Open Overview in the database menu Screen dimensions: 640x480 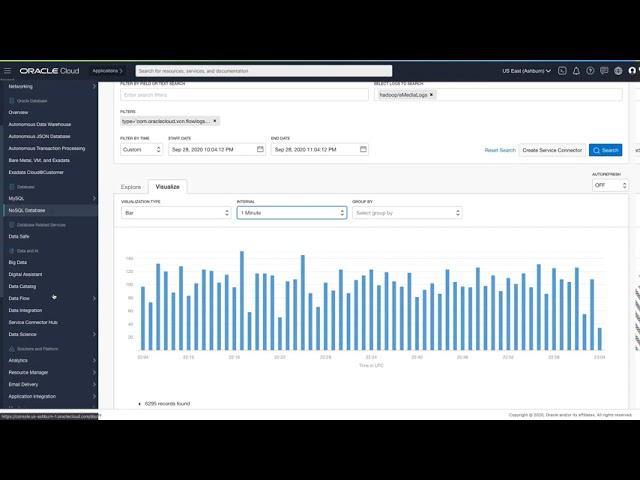(18, 112)
